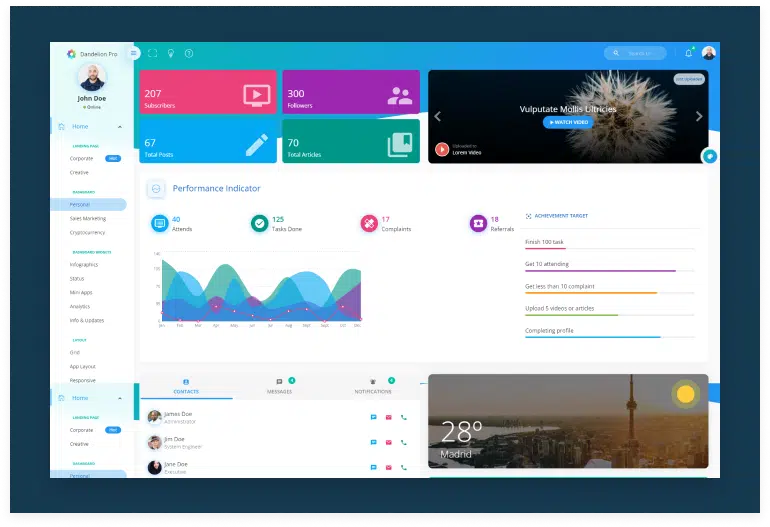Click the Referrals stat icon
Image resolution: width=770 pixels, height=527 pixels.
click(478, 223)
